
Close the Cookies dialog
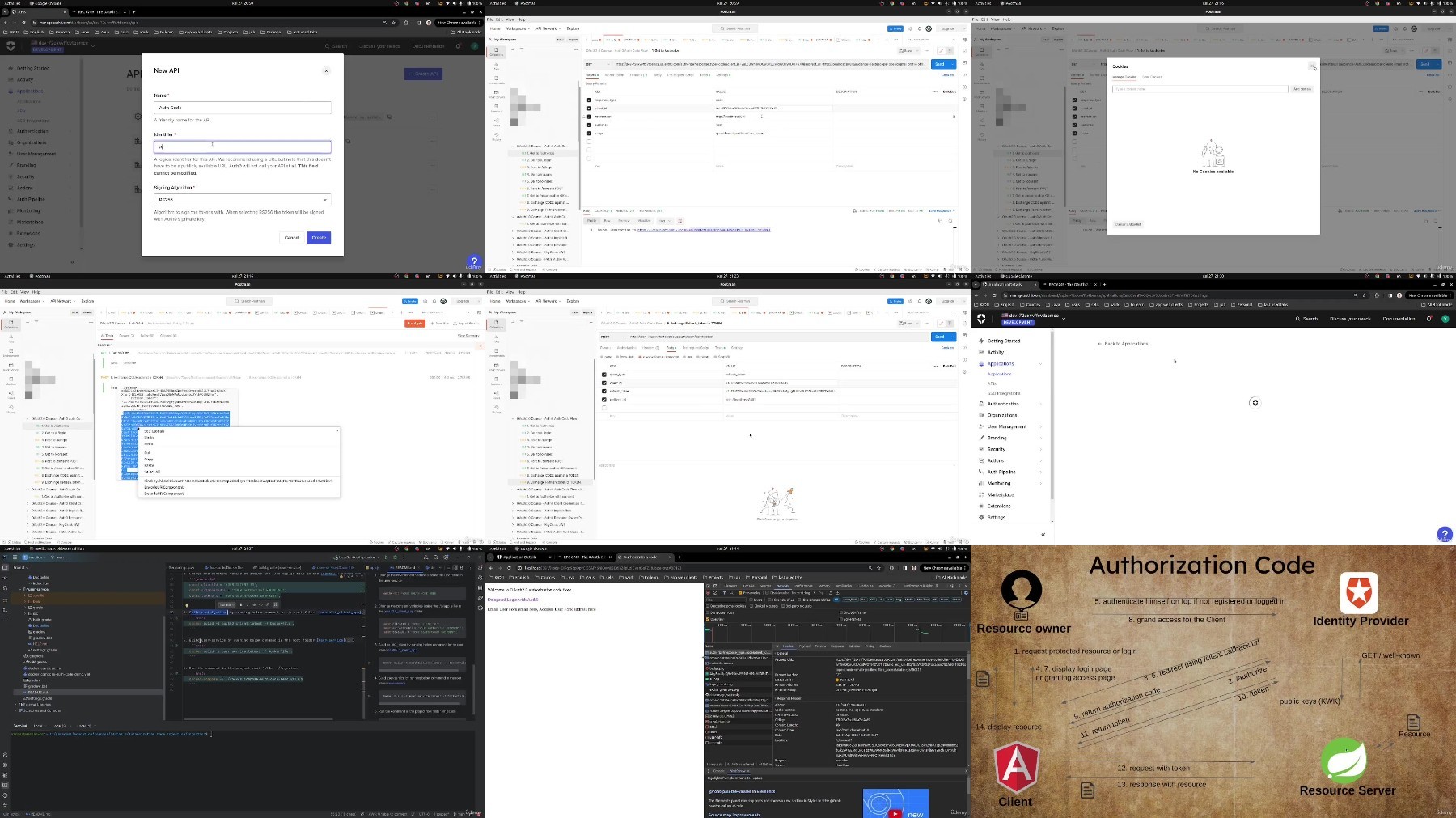pos(1312,66)
